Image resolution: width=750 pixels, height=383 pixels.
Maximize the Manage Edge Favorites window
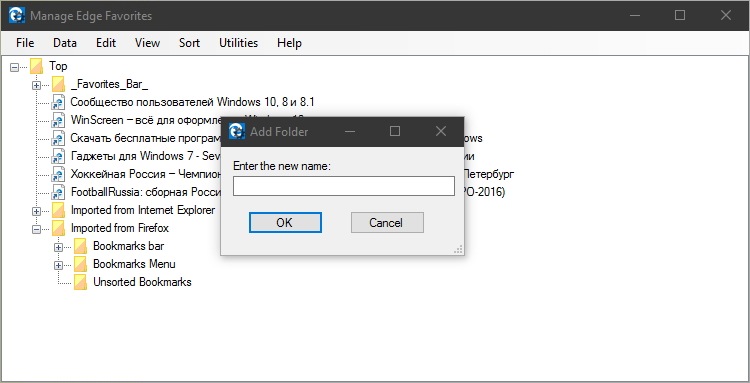tap(680, 15)
